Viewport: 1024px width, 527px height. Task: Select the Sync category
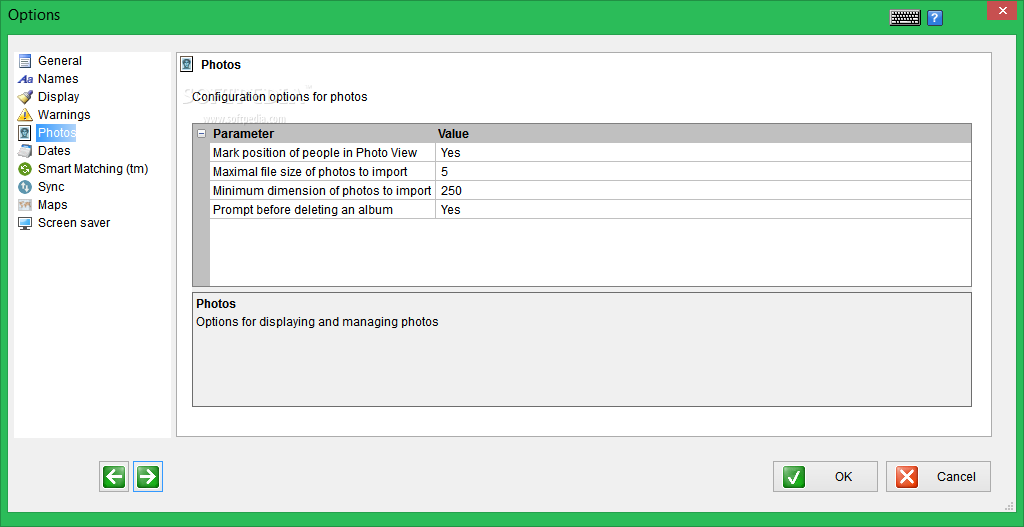[51, 187]
